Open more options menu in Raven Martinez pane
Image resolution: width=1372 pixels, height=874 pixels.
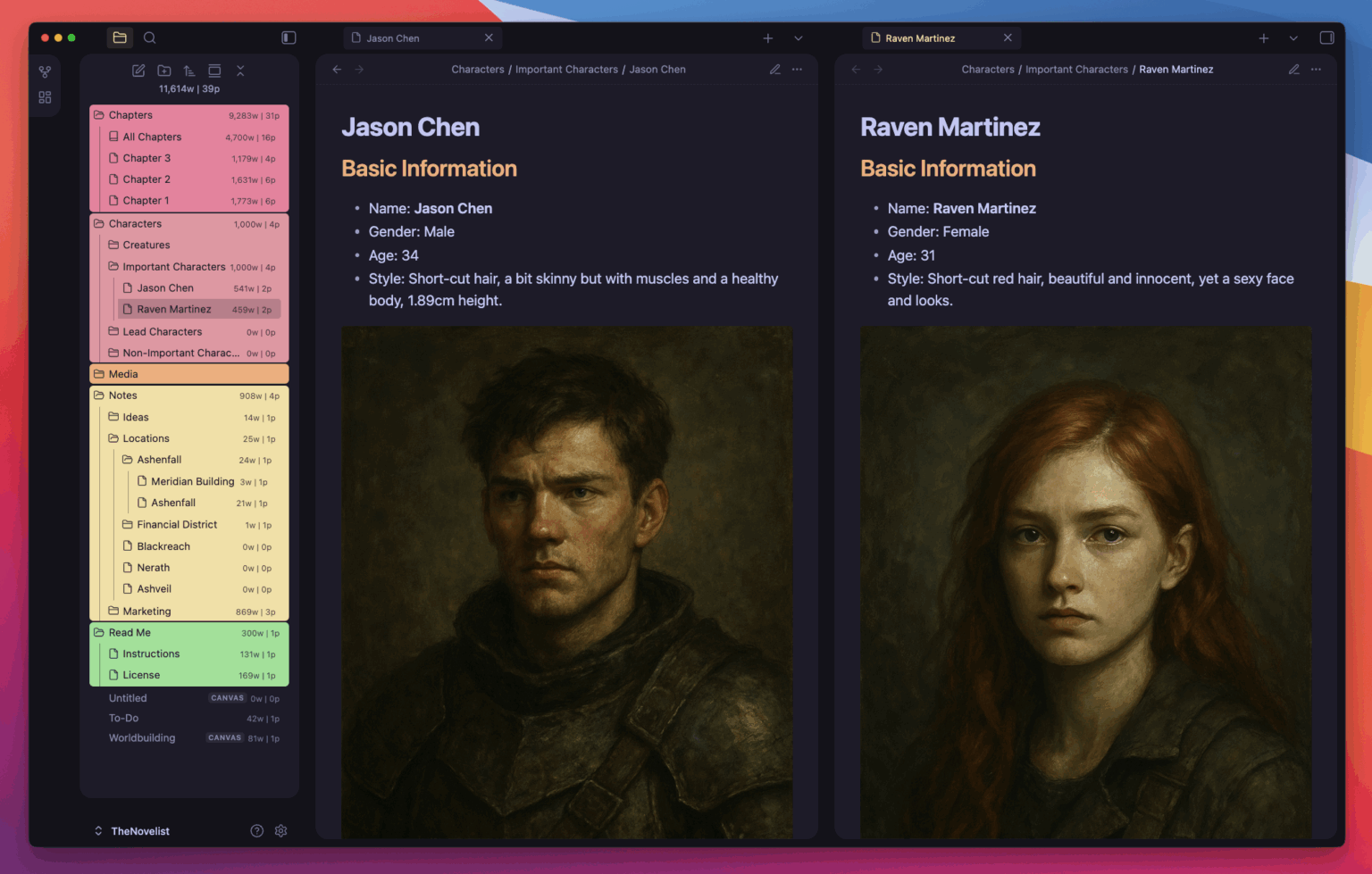click(1316, 70)
